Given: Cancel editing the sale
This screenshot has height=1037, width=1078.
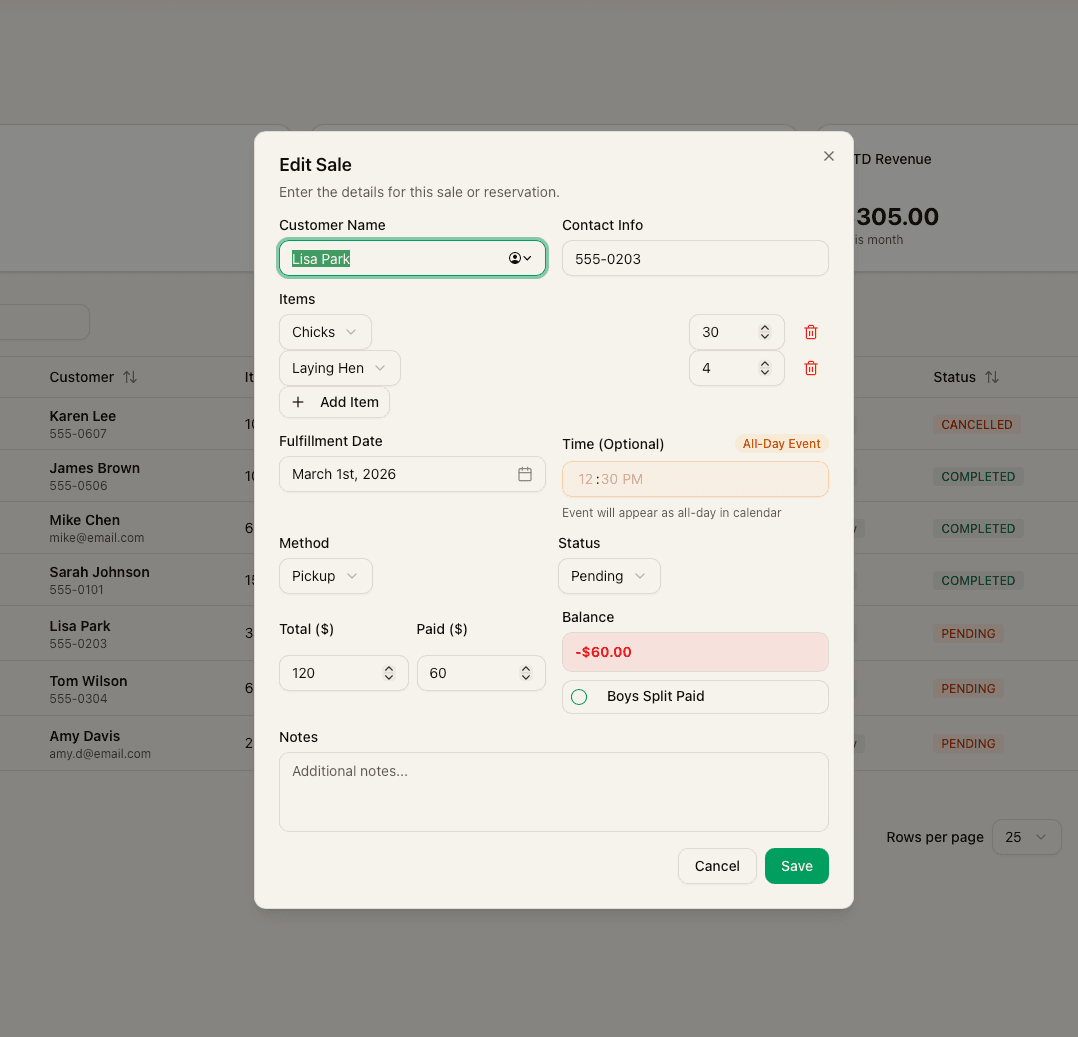Looking at the screenshot, I should pos(717,865).
